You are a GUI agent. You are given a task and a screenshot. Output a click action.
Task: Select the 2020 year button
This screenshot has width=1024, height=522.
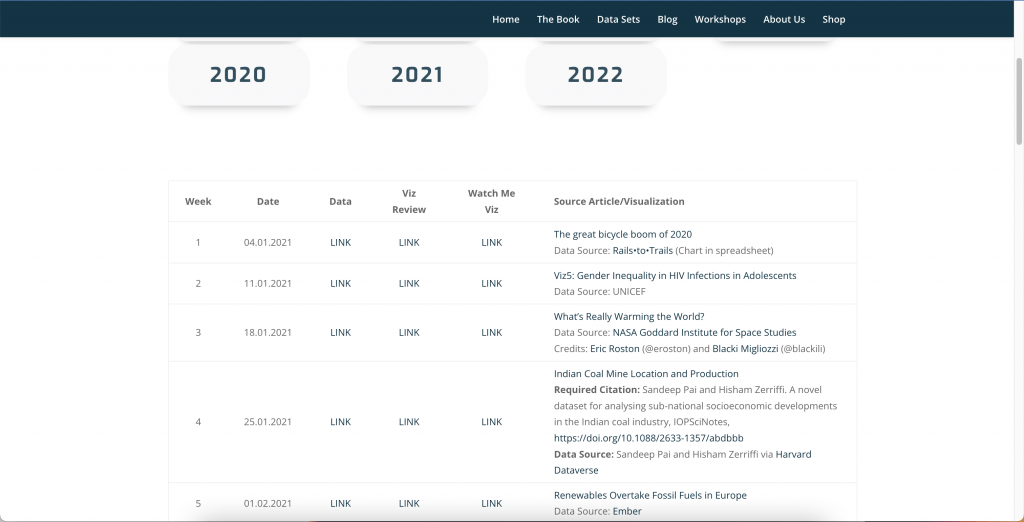click(238, 75)
